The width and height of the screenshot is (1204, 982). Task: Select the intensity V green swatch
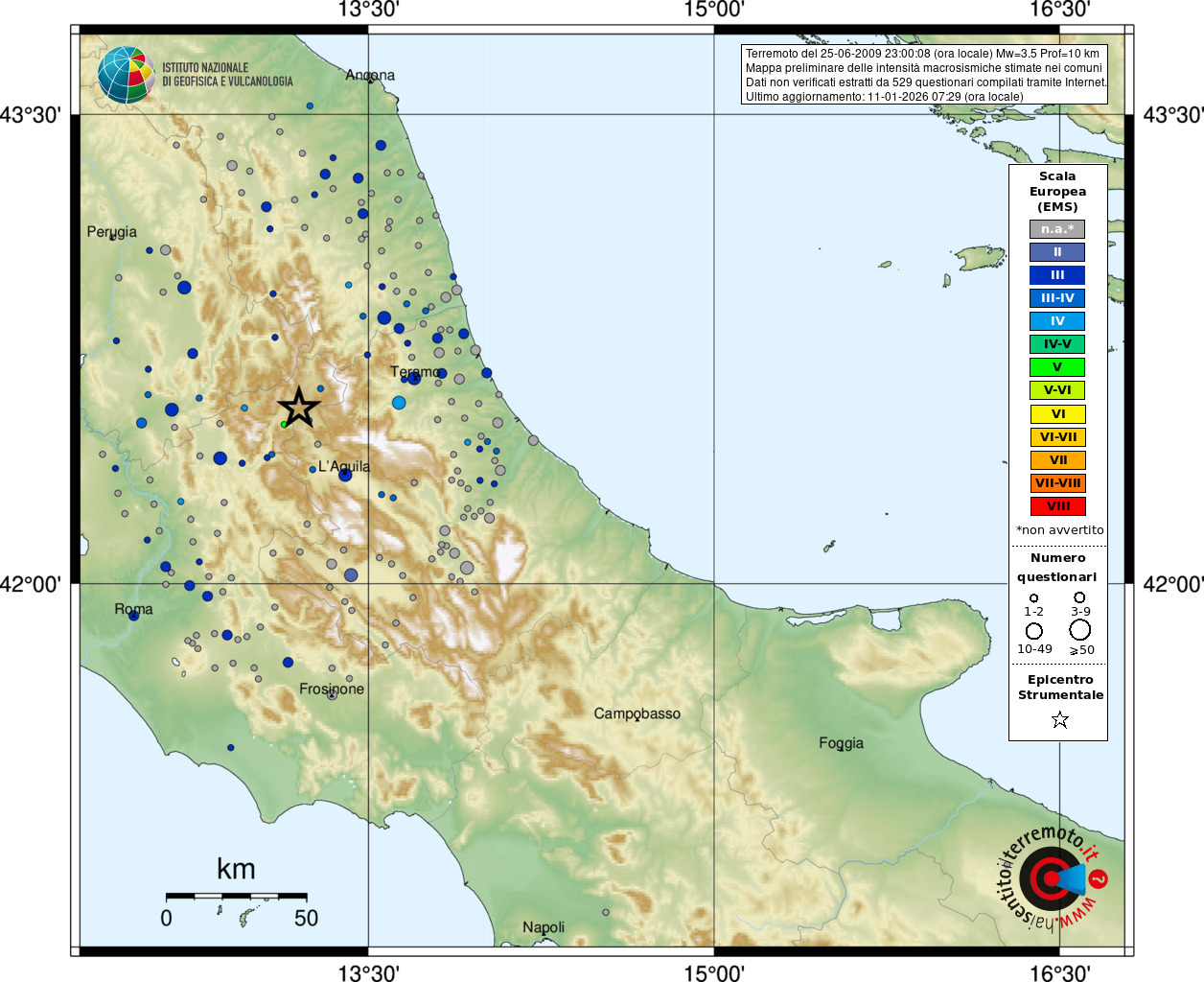pos(1057,367)
